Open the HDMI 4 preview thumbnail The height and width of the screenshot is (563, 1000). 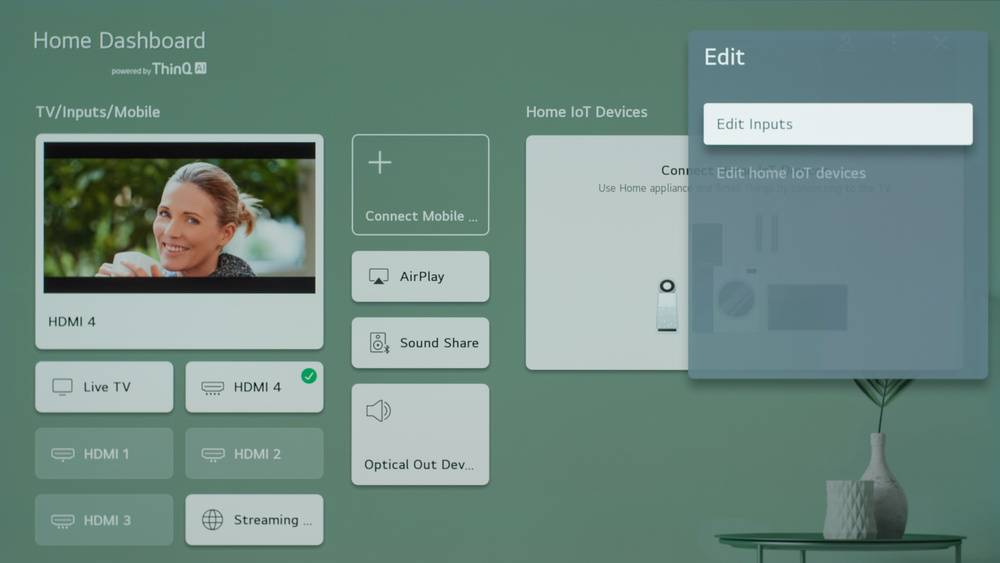click(x=179, y=217)
